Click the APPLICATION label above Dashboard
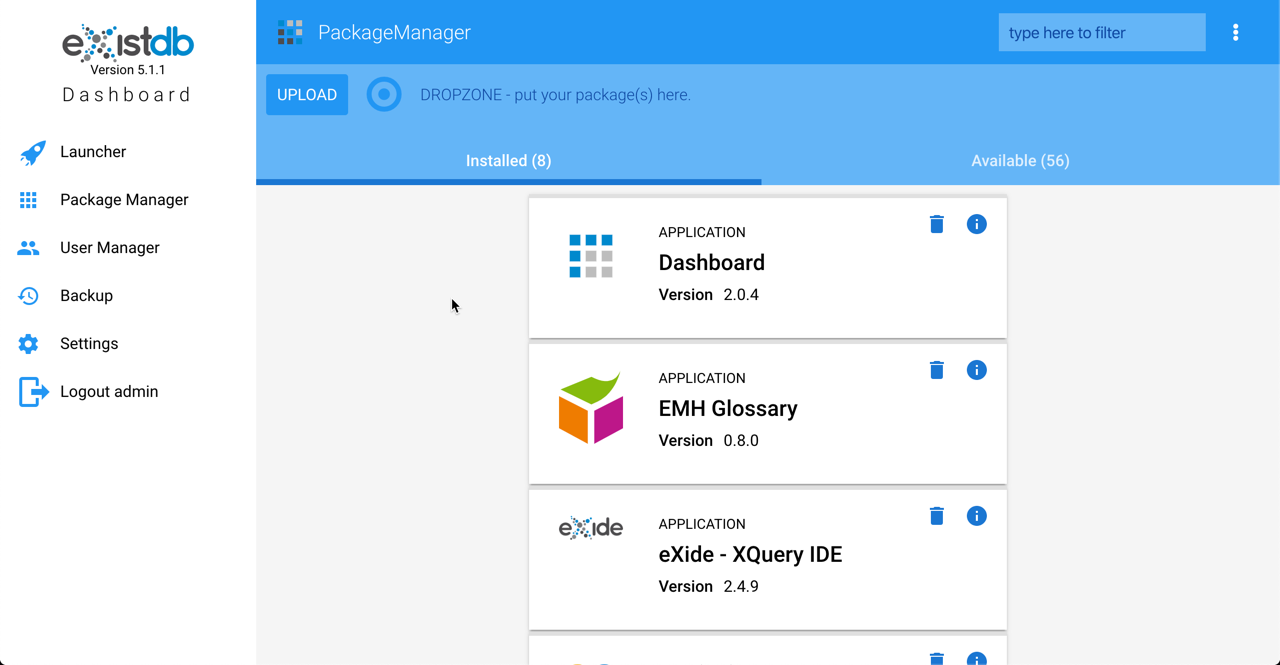This screenshot has height=665, width=1280. (x=702, y=232)
